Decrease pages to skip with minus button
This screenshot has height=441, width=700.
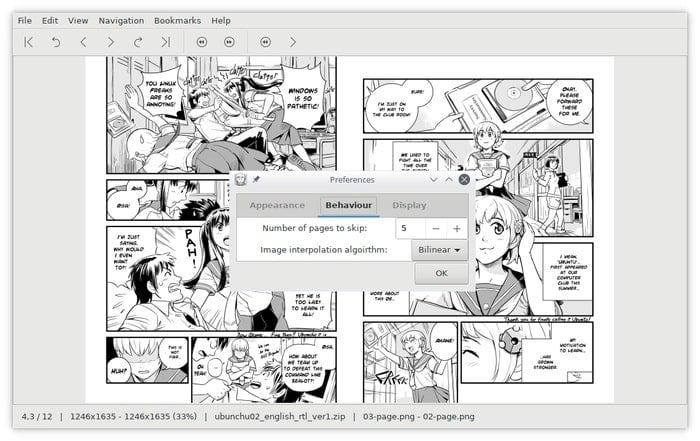(x=436, y=229)
